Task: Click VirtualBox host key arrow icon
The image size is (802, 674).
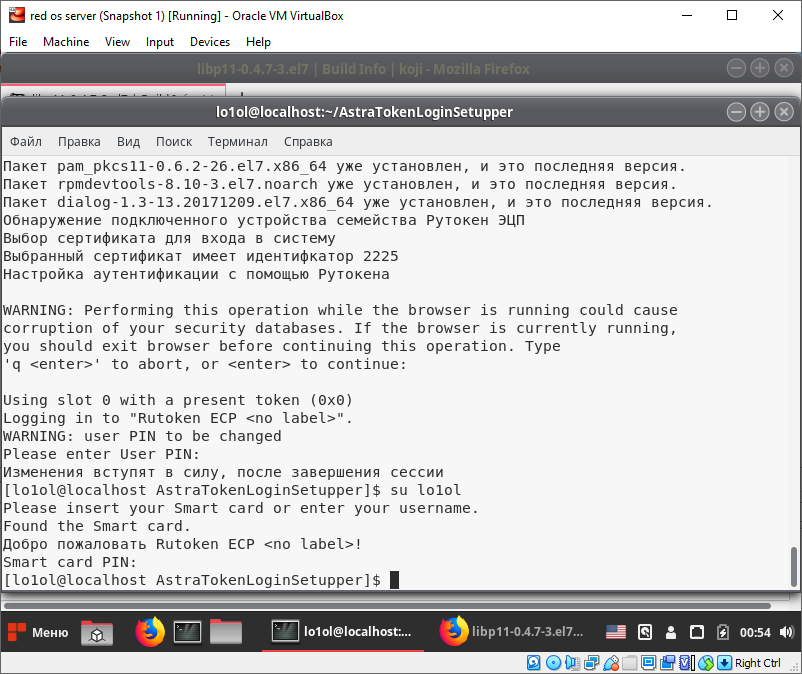Action: tap(724, 663)
